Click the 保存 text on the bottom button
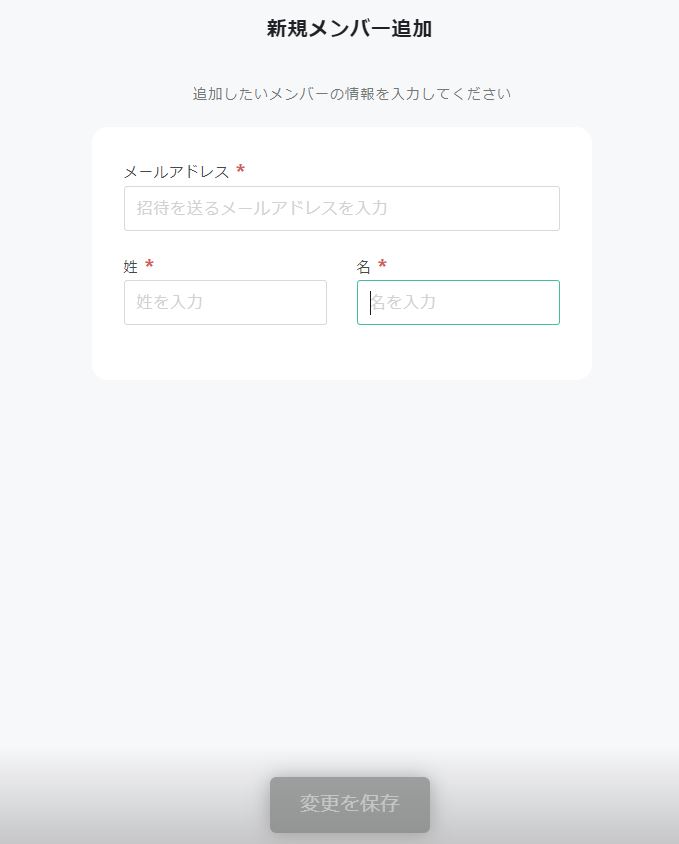Image resolution: width=679 pixels, height=844 pixels. point(380,804)
